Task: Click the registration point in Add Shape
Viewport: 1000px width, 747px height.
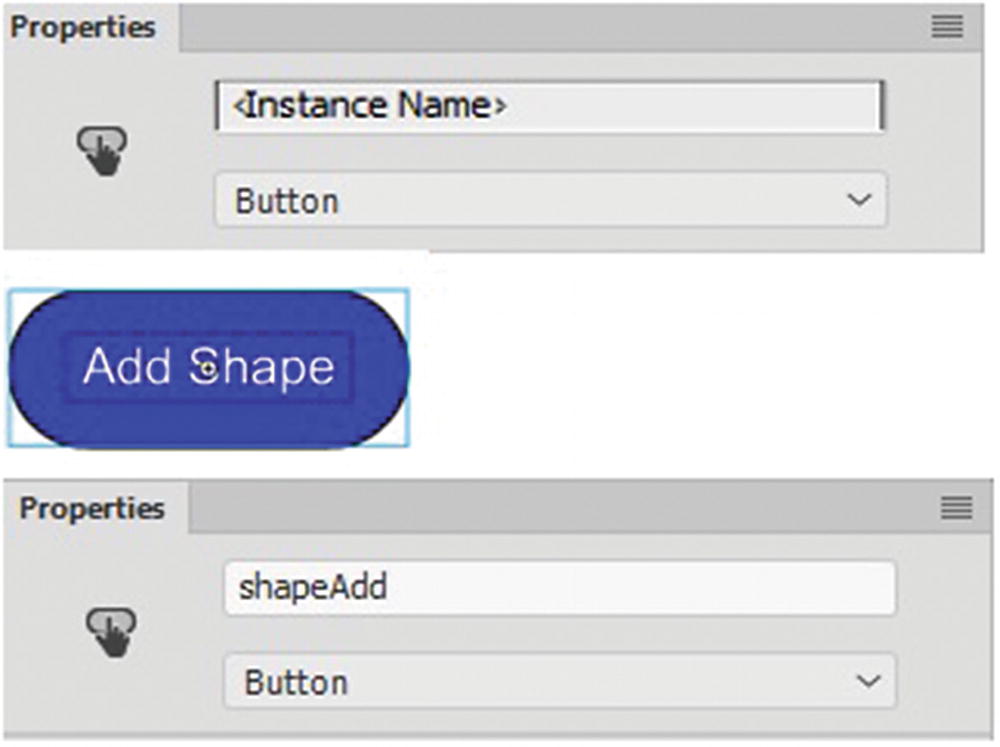Action: pyautogui.click(x=206, y=368)
